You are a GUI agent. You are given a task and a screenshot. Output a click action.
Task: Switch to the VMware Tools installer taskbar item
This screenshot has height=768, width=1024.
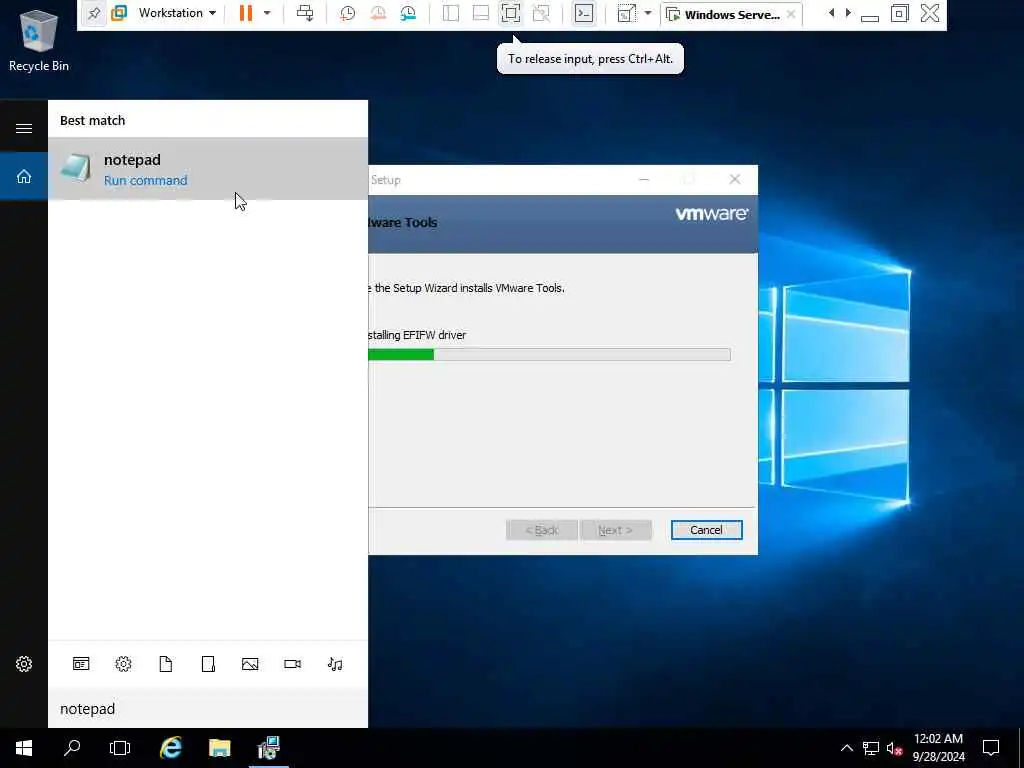point(268,748)
